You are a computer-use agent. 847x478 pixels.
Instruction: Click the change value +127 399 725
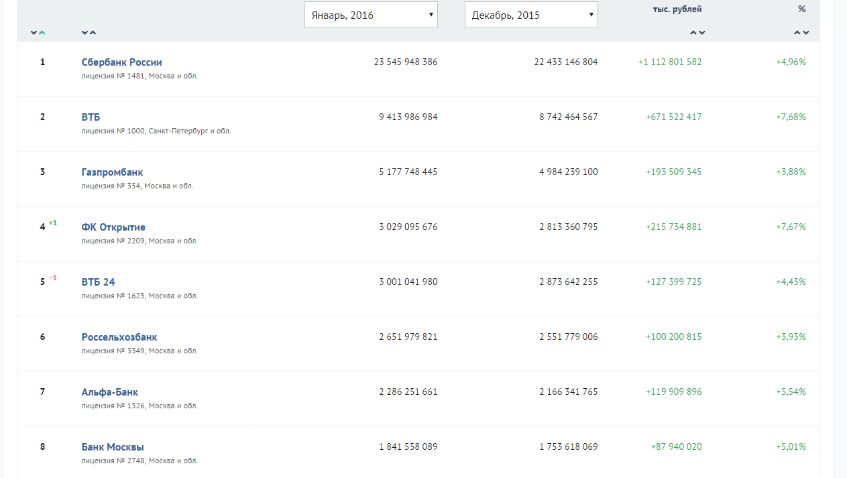coord(674,282)
